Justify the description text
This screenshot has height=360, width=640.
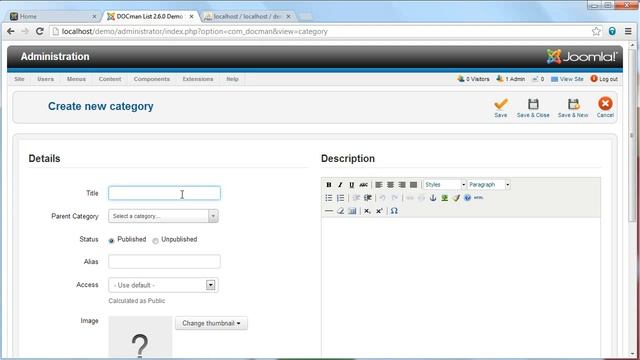point(413,185)
